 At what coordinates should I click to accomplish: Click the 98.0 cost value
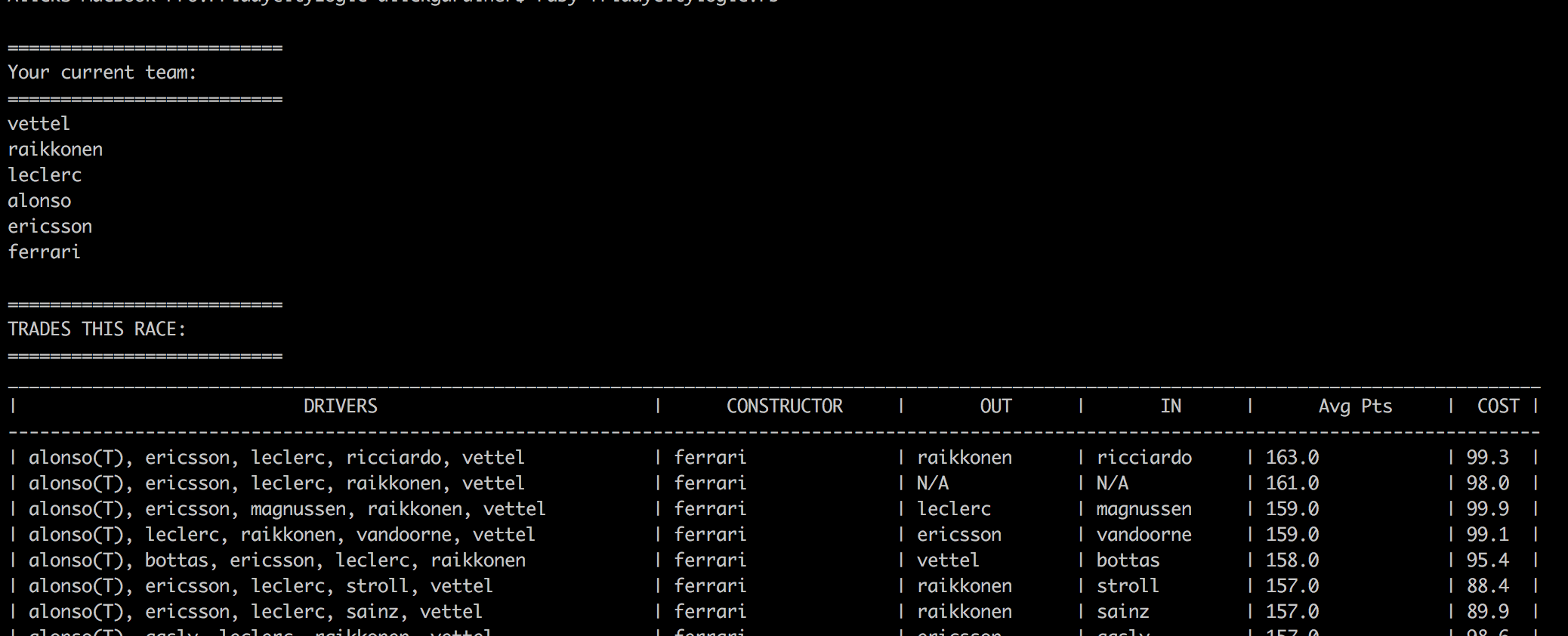tap(1488, 483)
